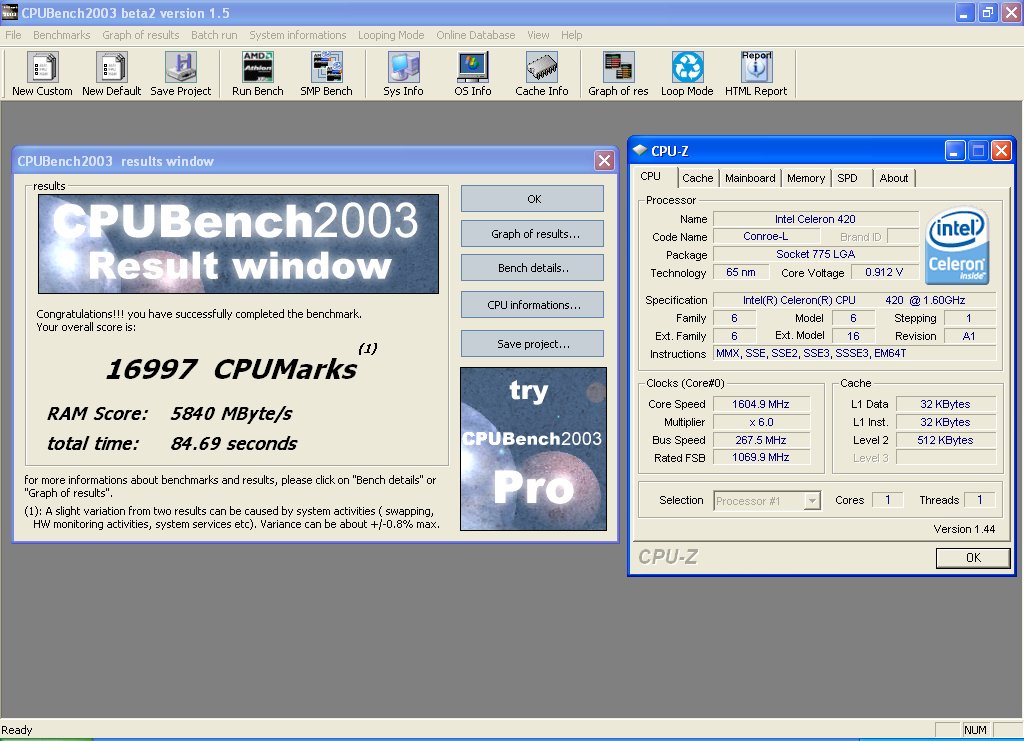1024x741 pixels.
Task: Click the Bus Speed value 267.5 MHz
Action: tap(761, 440)
